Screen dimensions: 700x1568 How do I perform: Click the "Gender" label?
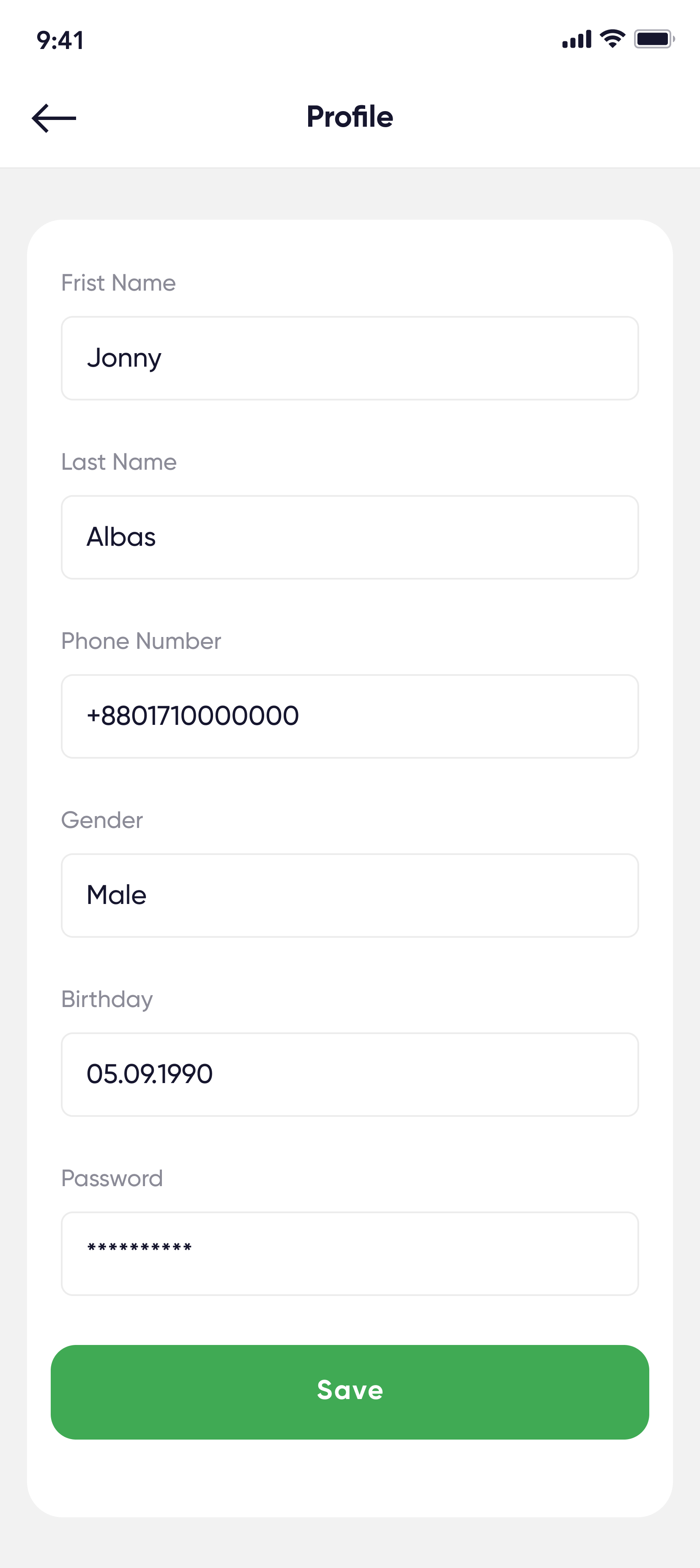(x=102, y=820)
